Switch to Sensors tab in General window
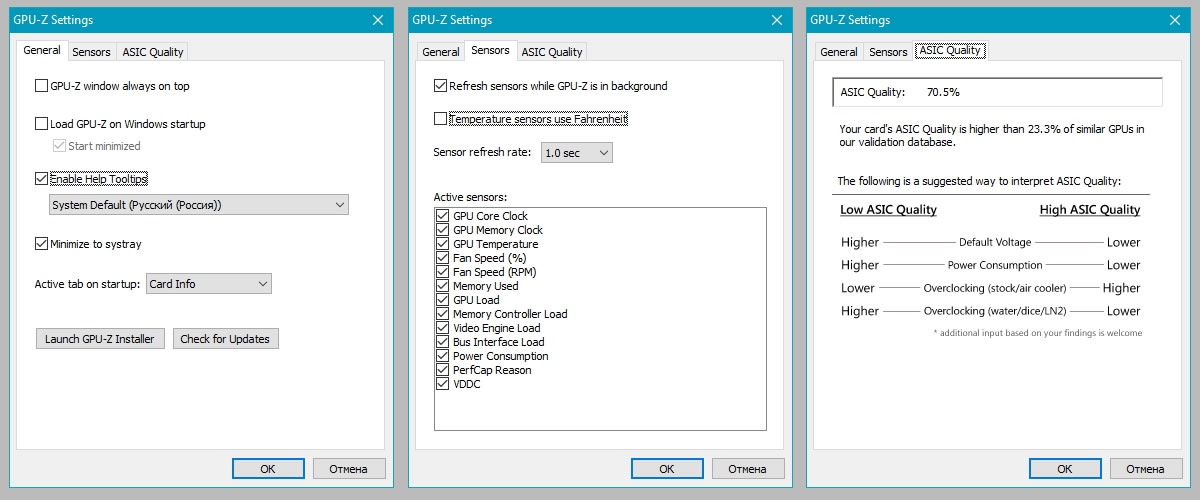The image size is (1200, 500). pos(92,52)
